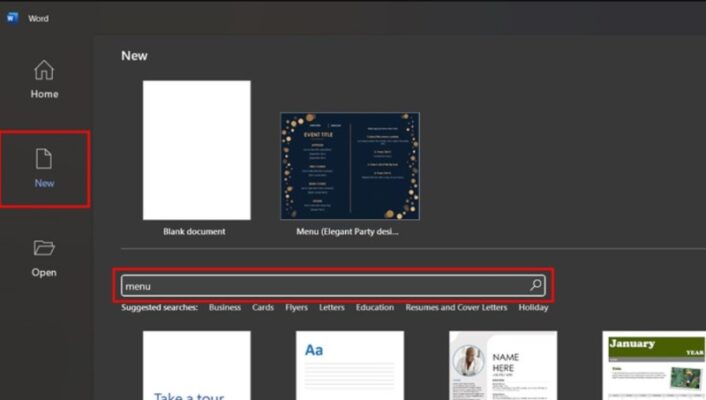The width and height of the screenshot is (706, 400).
Task: Select the Take a tour template
Action: tap(197, 365)
